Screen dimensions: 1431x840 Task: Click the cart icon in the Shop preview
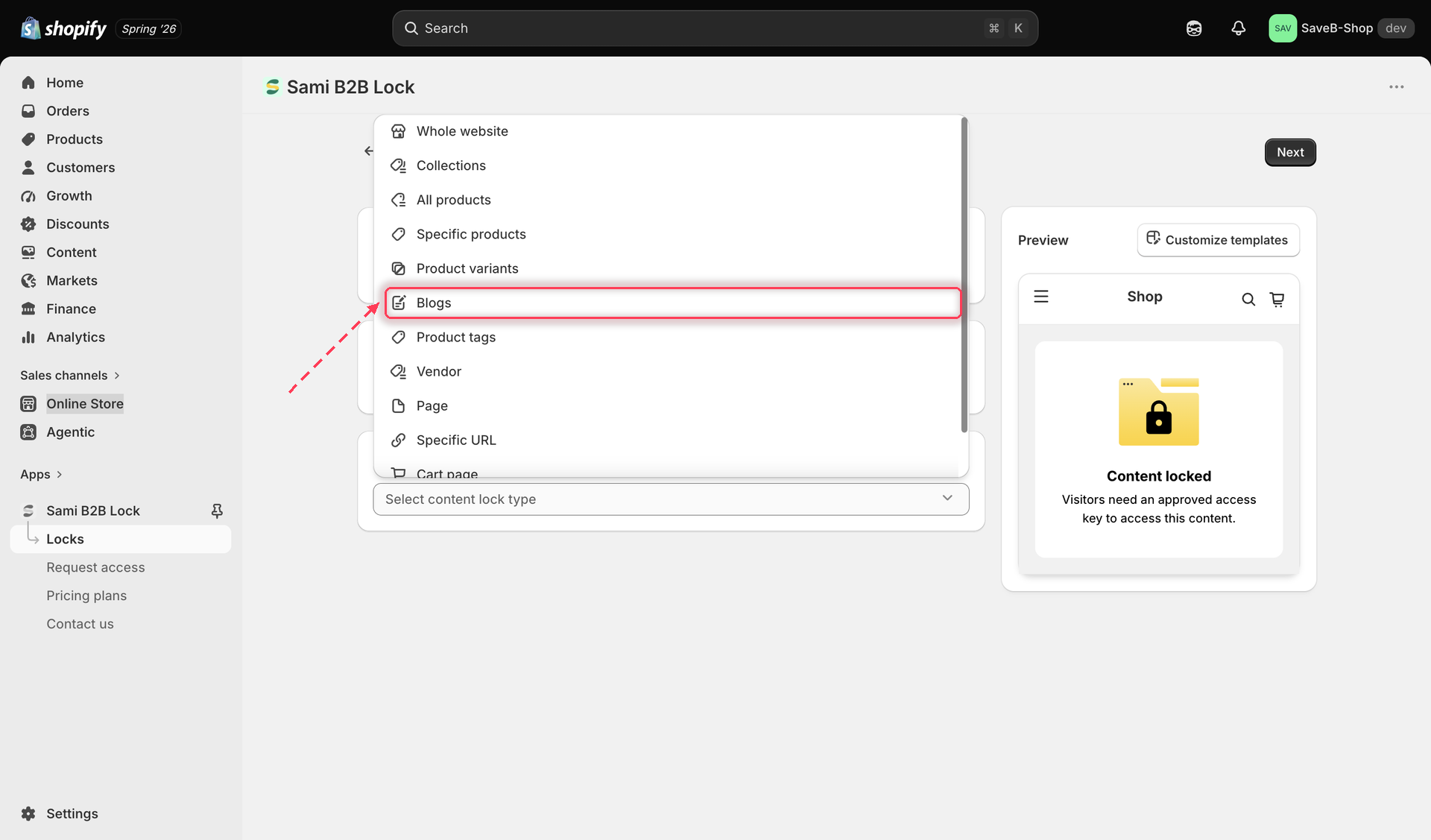click(x=1277, y=300)
